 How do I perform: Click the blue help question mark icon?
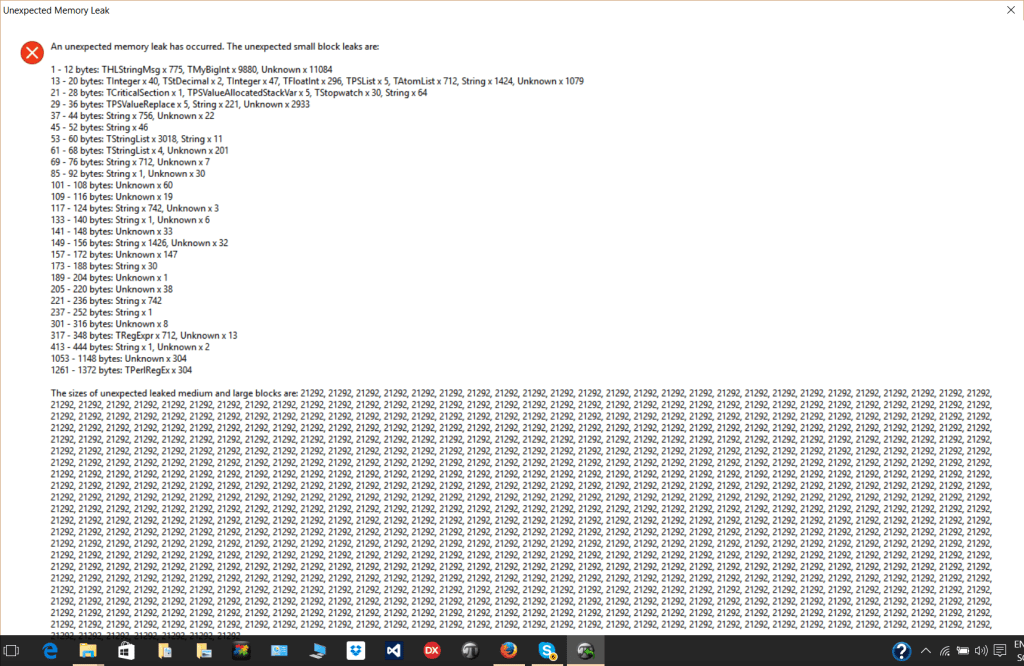click(x=901, y=651)
